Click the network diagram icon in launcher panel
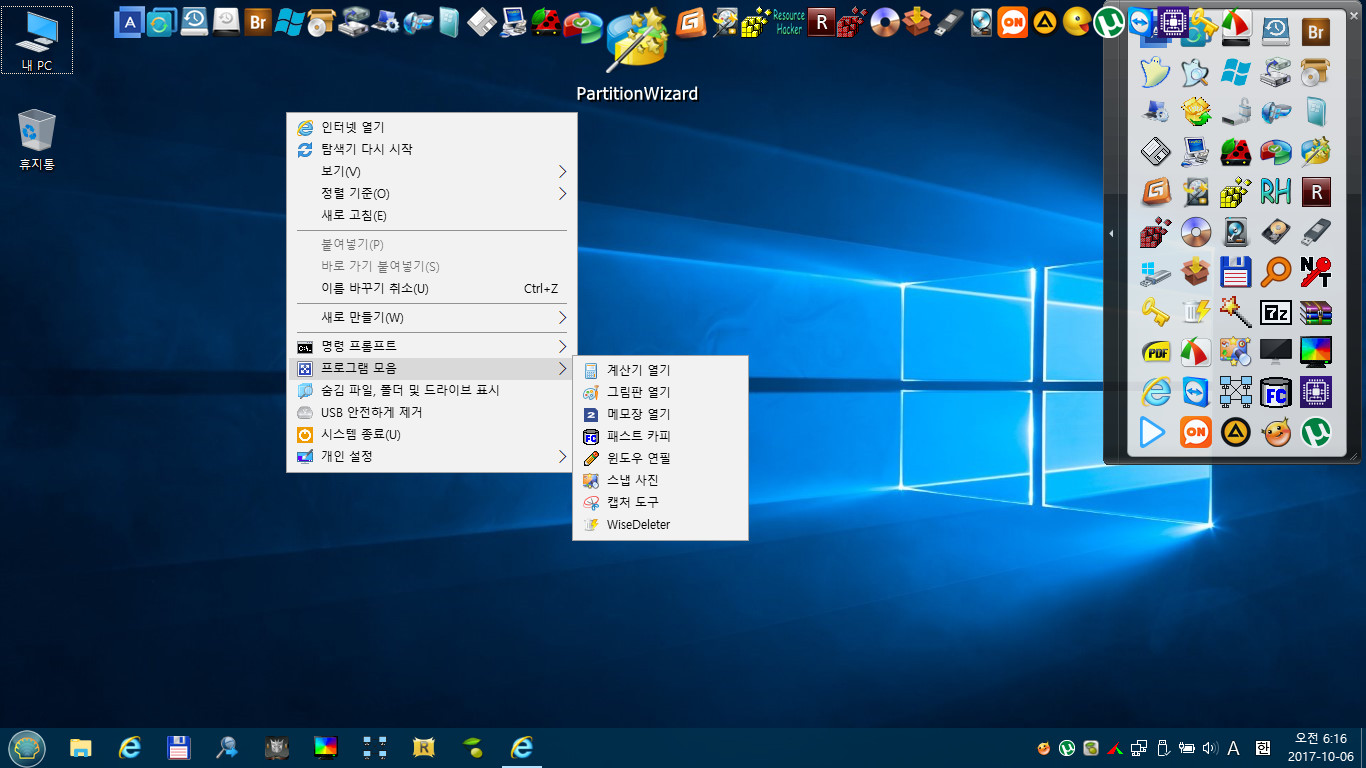 1236,392
